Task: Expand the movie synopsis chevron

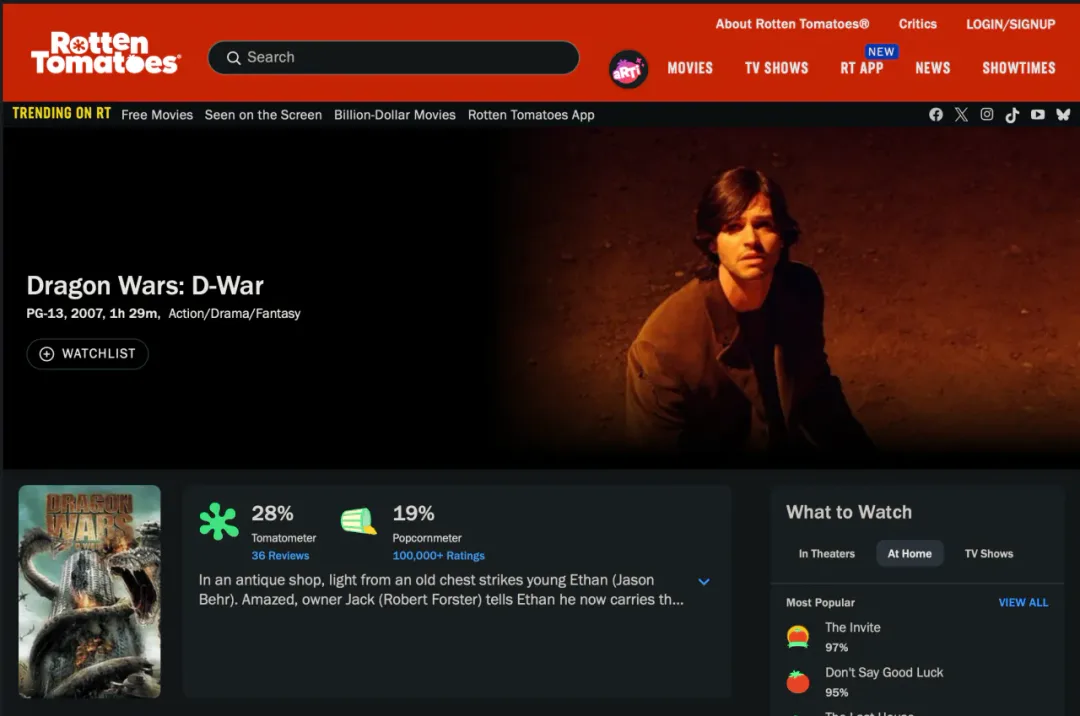Action: [704, 582]
